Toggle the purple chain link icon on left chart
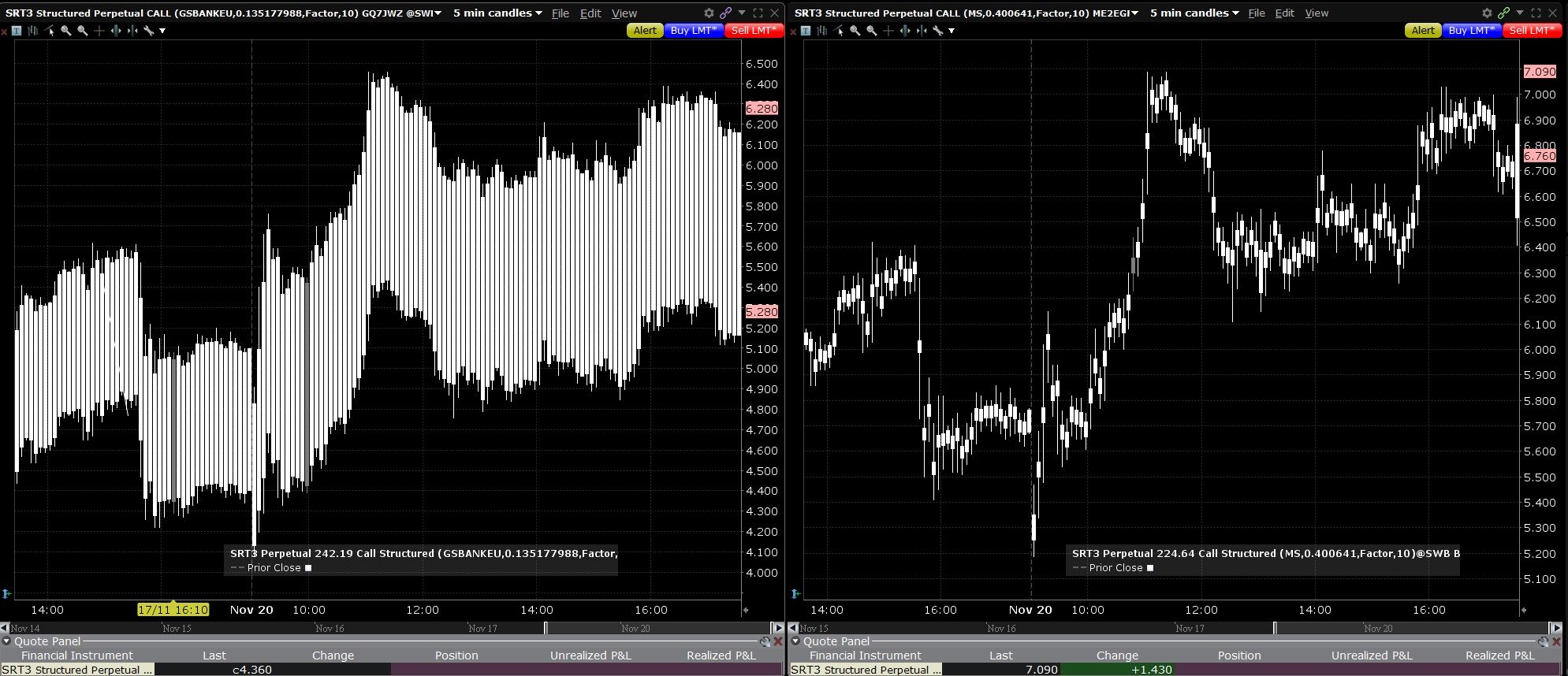The height and width of the screenshot is (676, 1568). coord(725,13)
